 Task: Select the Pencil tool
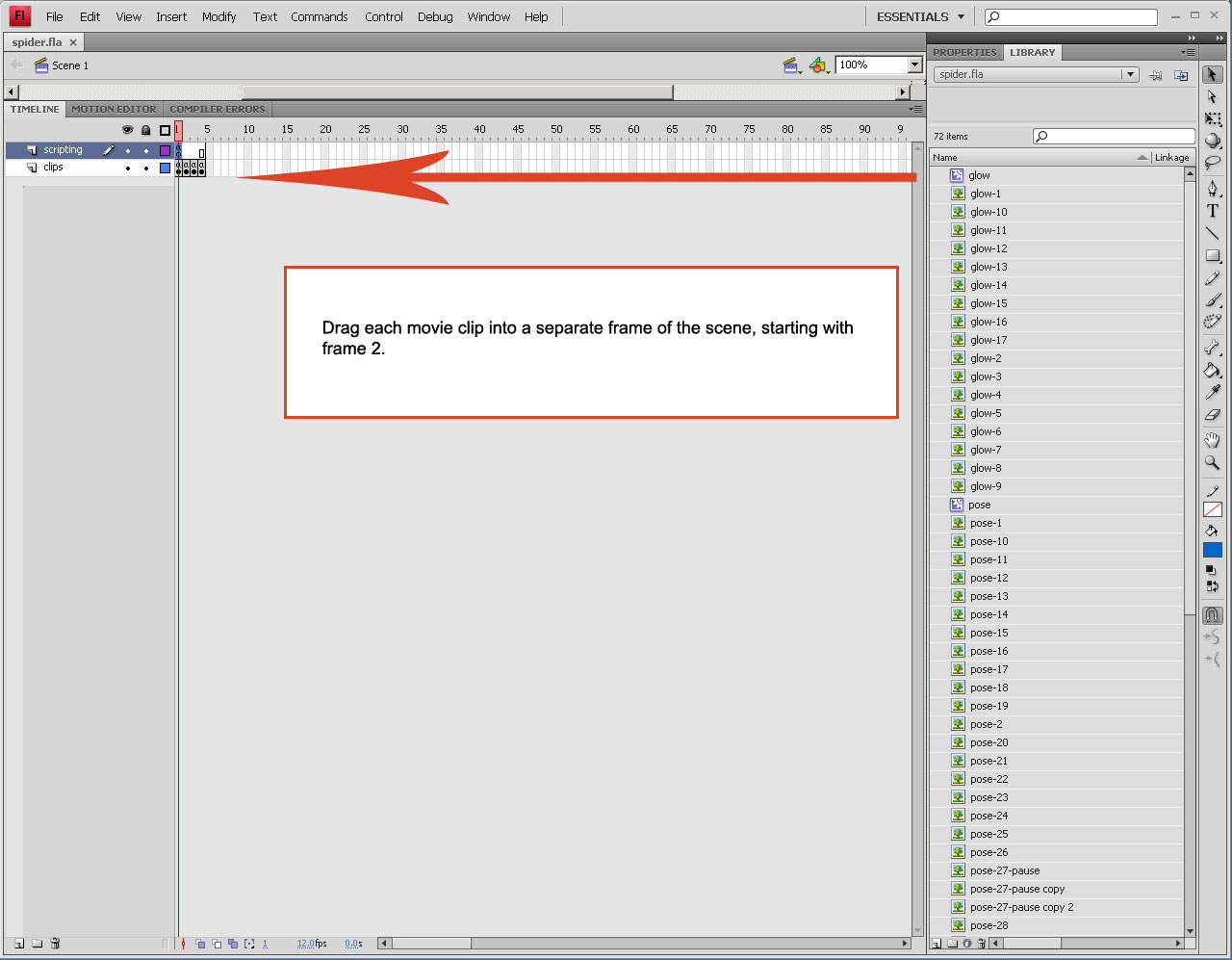tap(1212, 278)
